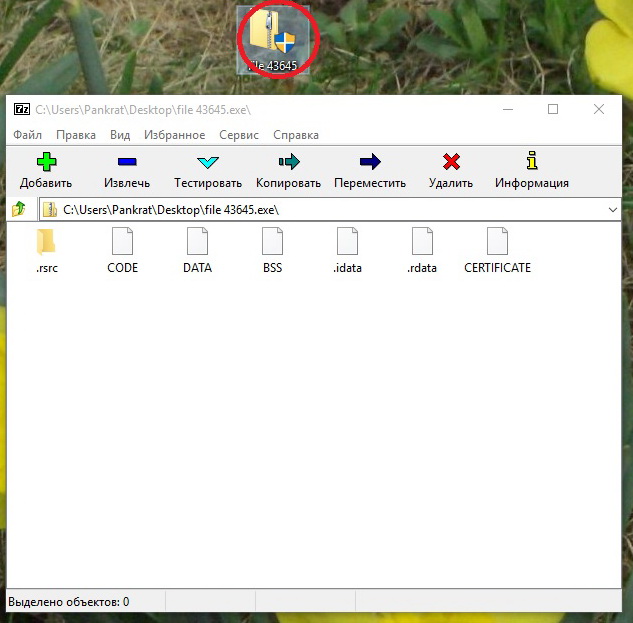Open the Справка menu
633x623 pixels.
(x=296, y=135)
